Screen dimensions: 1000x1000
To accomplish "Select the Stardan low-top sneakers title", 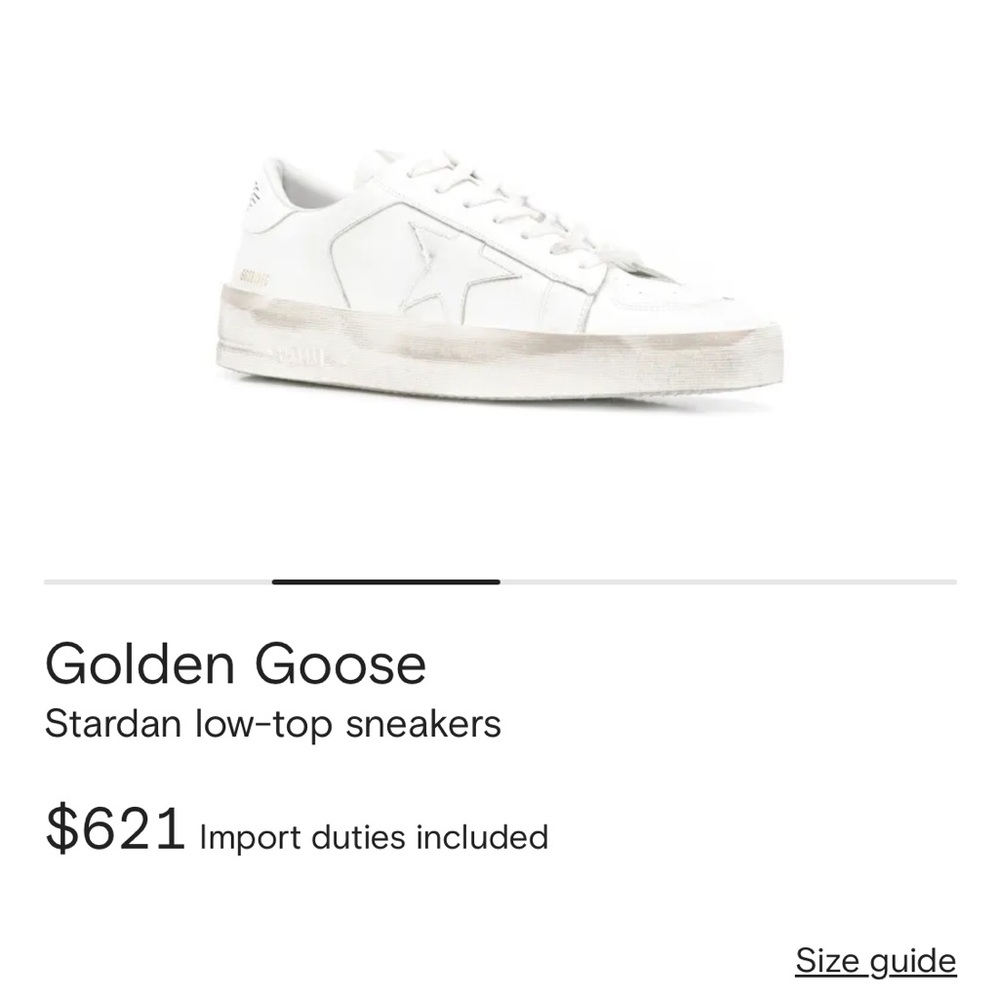I will tap(272, 724).
